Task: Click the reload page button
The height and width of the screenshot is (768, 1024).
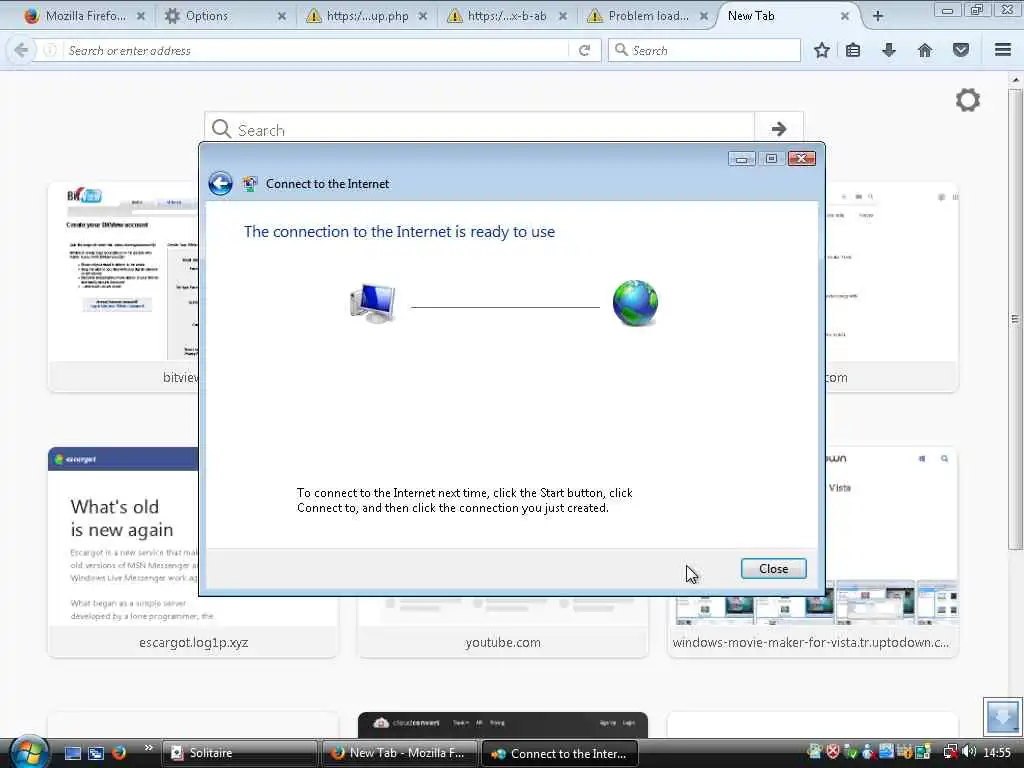Action: [x=584, y=50]
